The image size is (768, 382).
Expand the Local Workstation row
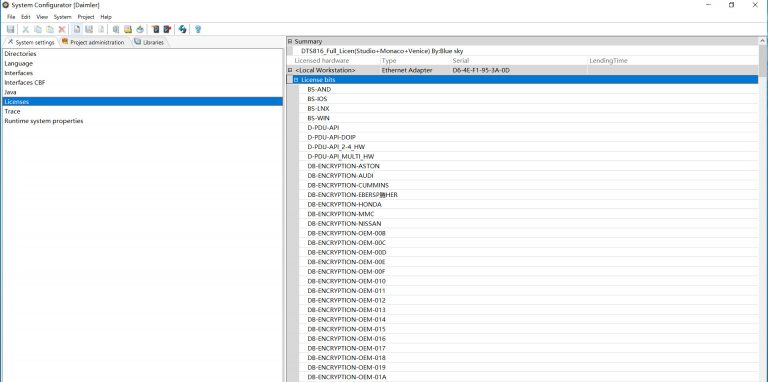click(290, 70)
